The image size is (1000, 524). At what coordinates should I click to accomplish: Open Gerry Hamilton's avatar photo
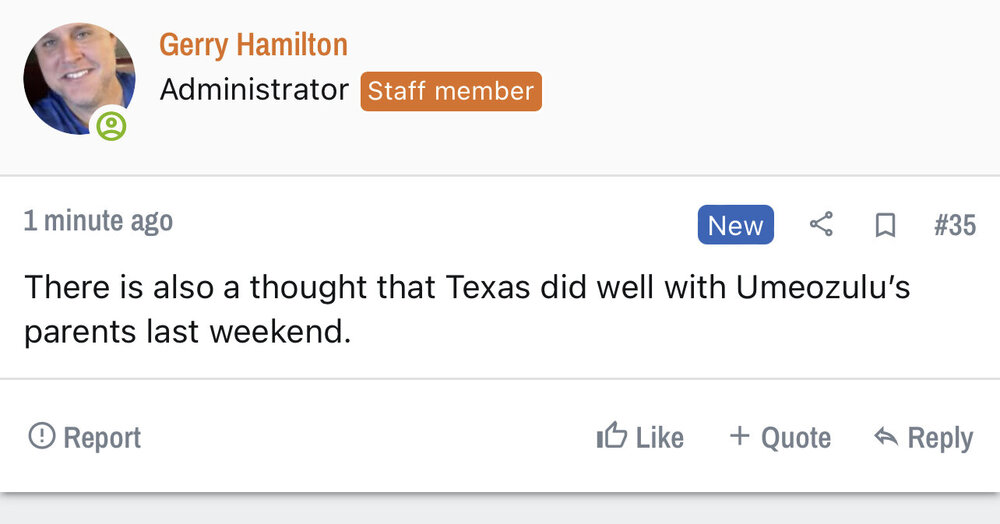77,79
